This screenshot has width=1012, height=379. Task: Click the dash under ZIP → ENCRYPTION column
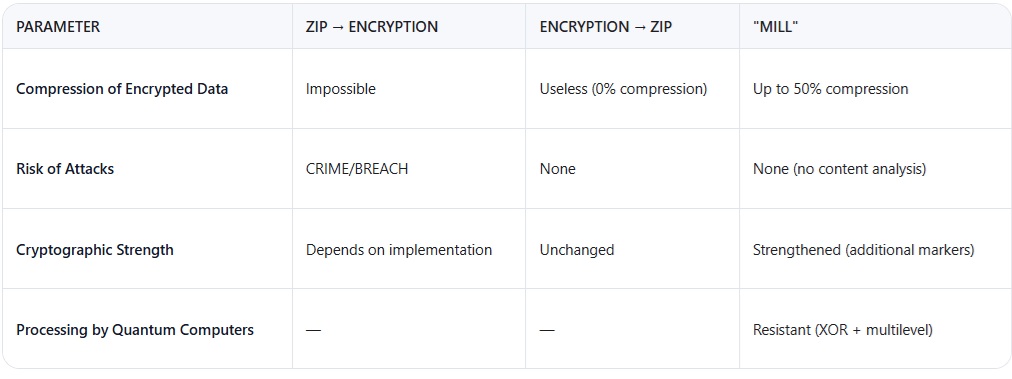pyautogui.click(x=313, y=330)
